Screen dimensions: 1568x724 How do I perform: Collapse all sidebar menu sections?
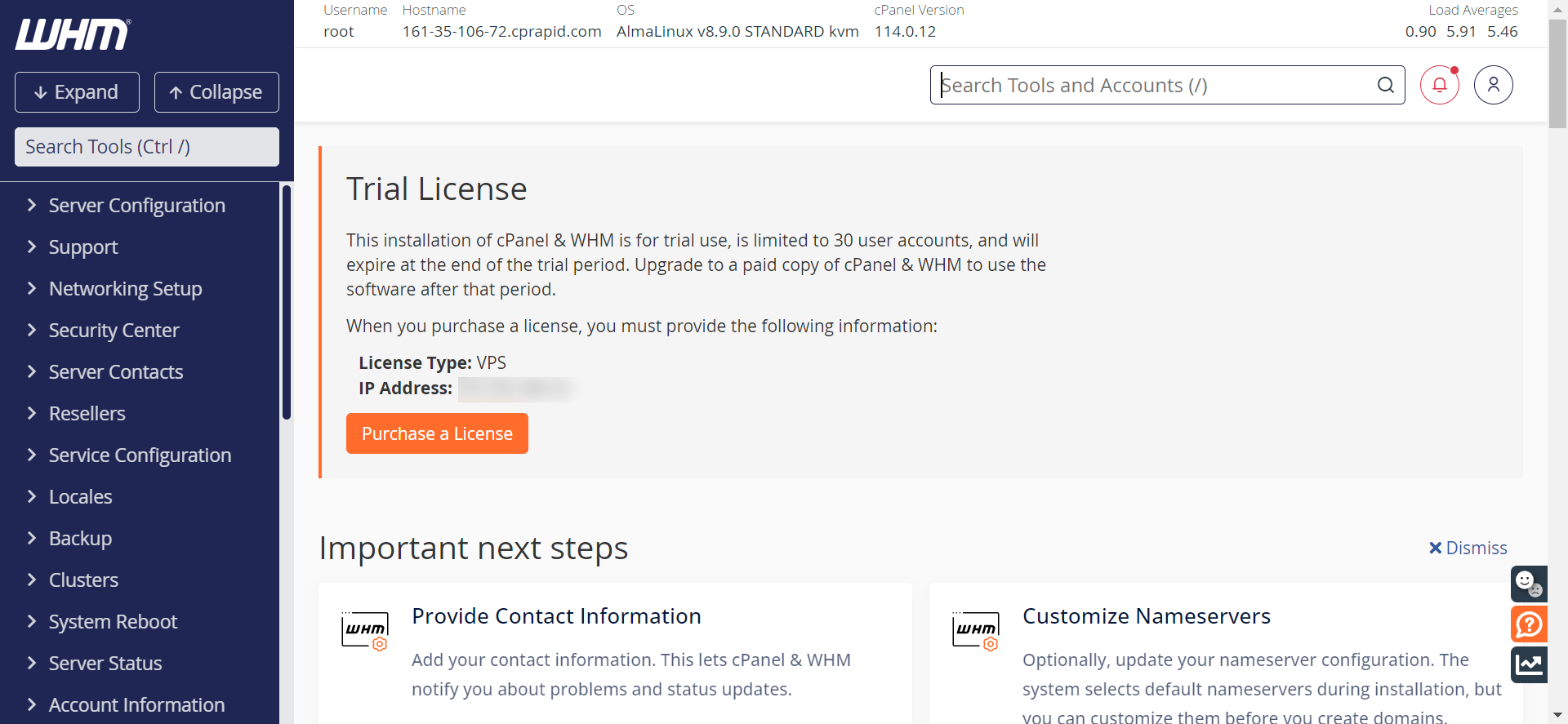tap(216, 92)
